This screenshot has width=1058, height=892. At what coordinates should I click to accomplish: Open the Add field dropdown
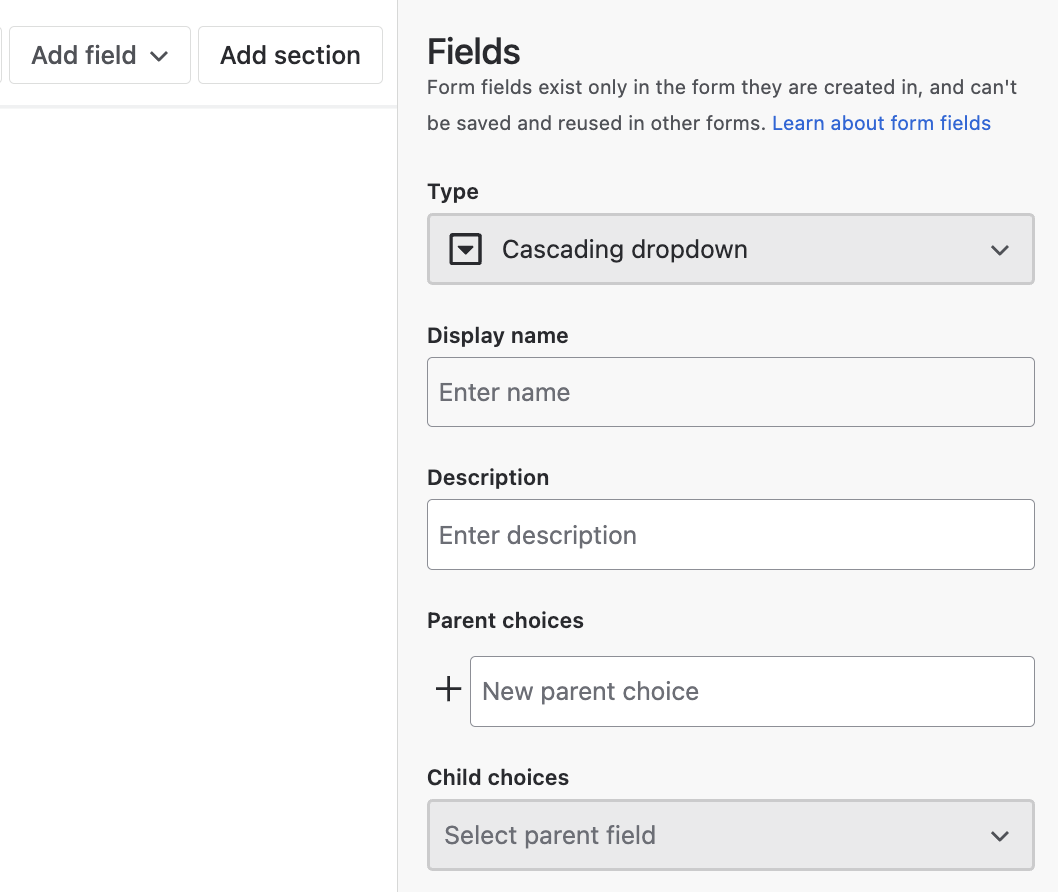(99, 55)
